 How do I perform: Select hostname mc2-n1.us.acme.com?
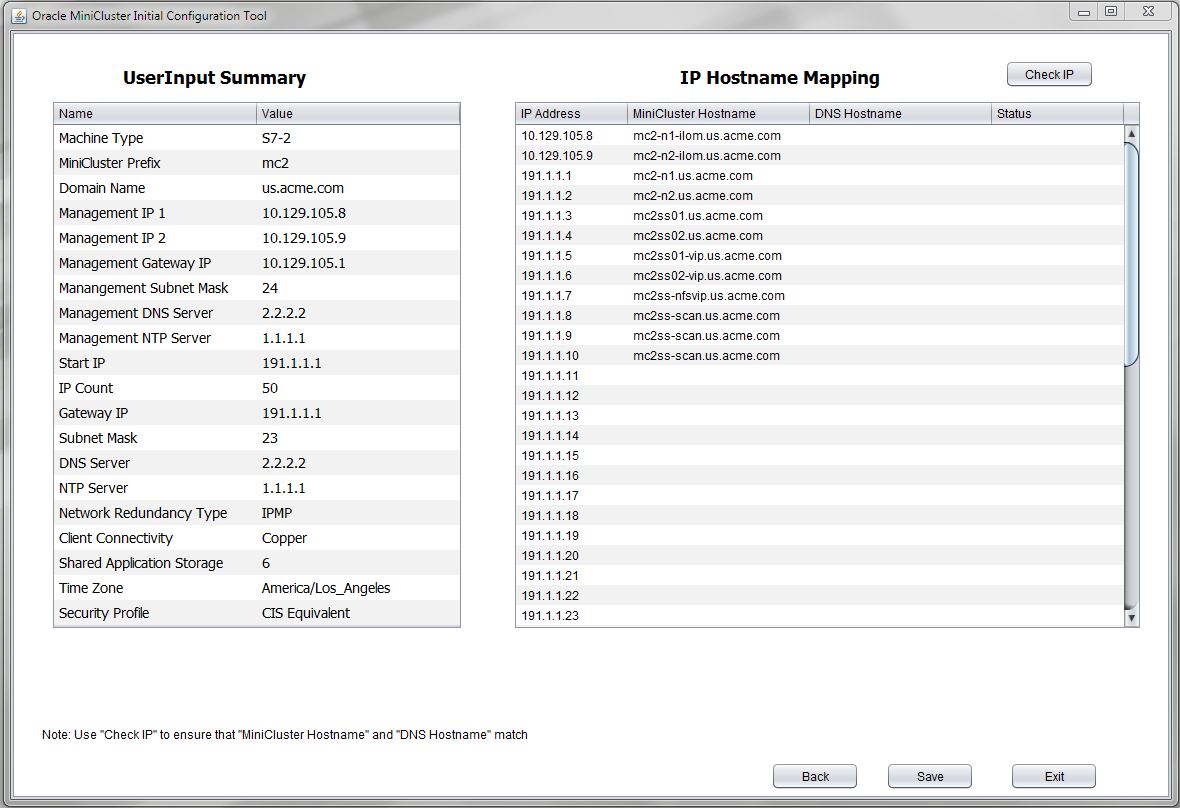coord(692,176)
